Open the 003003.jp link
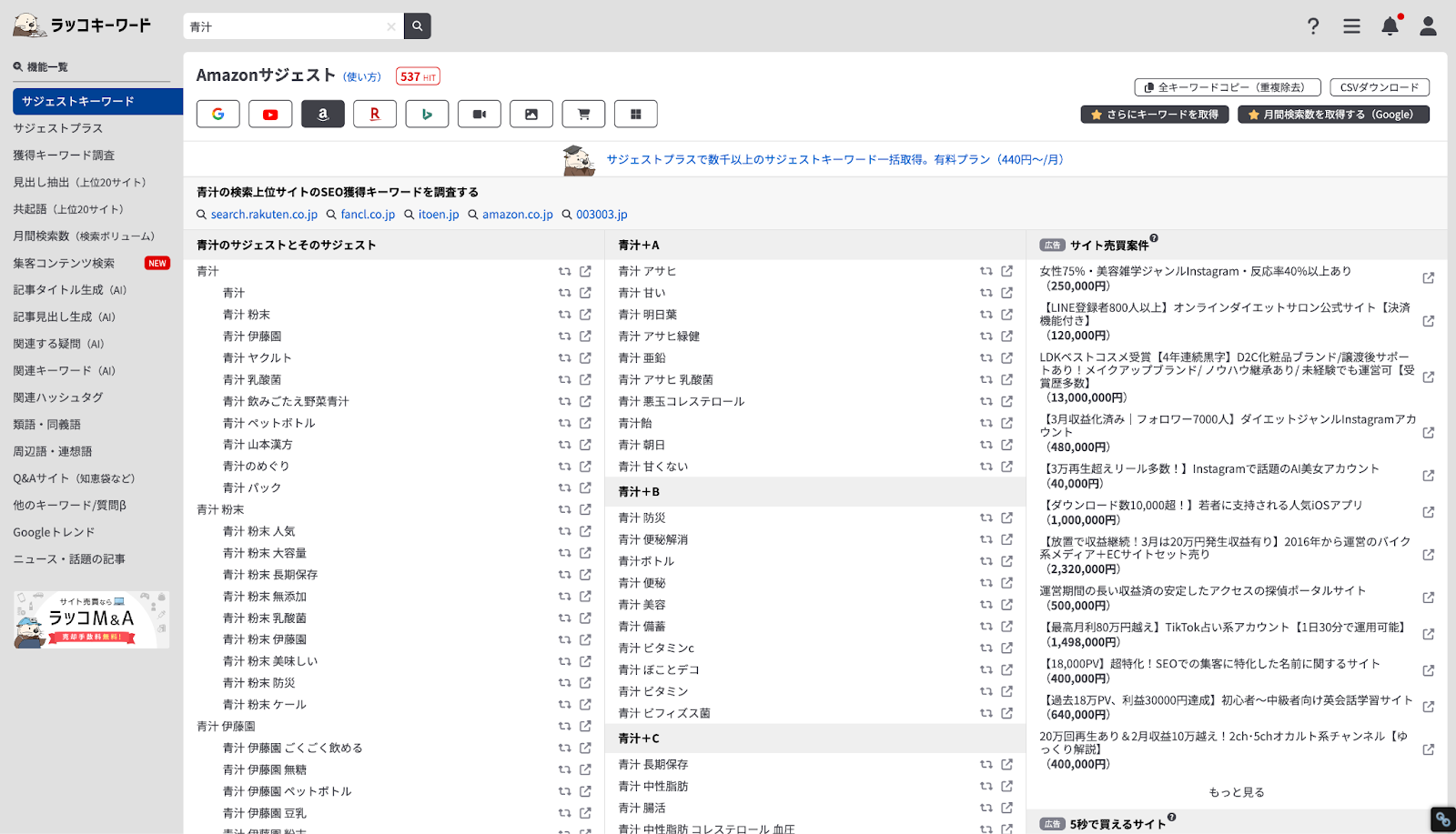Screen dimensions: 1456x834 (602, 215)
